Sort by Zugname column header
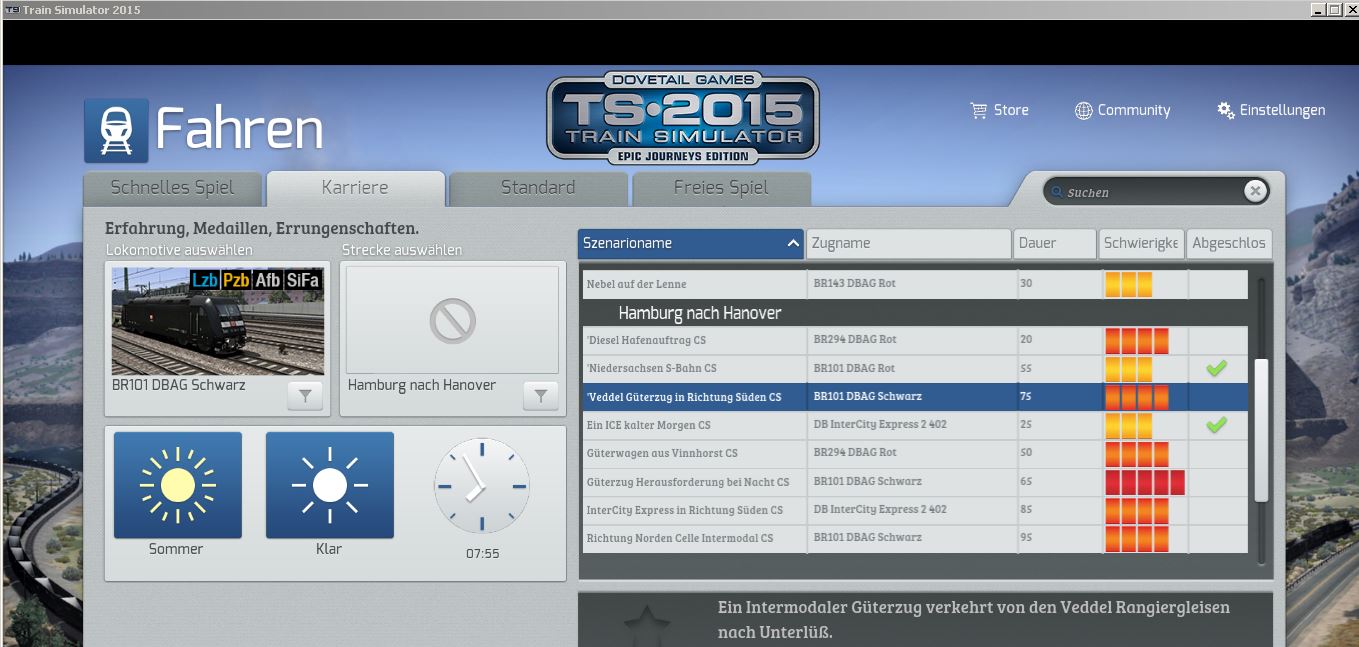Viewport: 1359px width, 647px height. tap(909, 243)
